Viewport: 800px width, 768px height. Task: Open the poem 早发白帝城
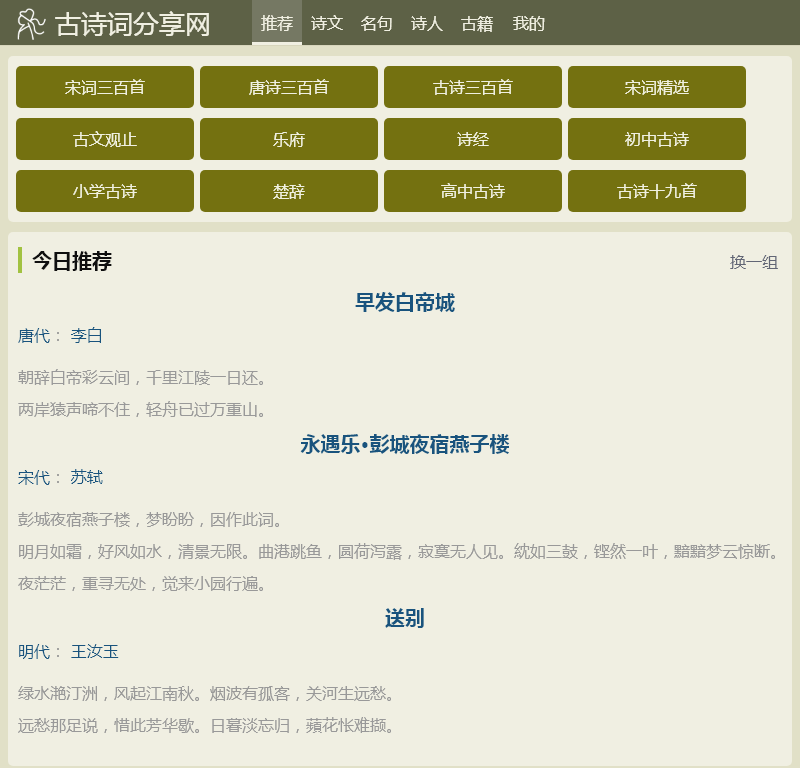coord(405,302)
